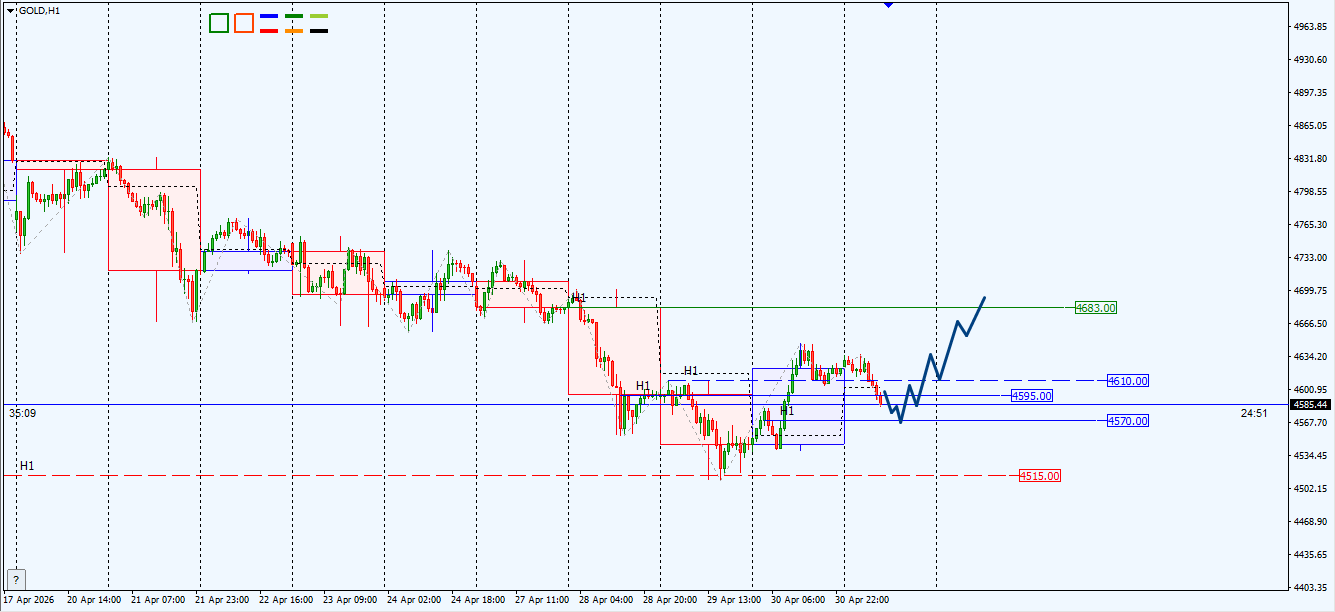Select the blue line color button

[269, 17]
